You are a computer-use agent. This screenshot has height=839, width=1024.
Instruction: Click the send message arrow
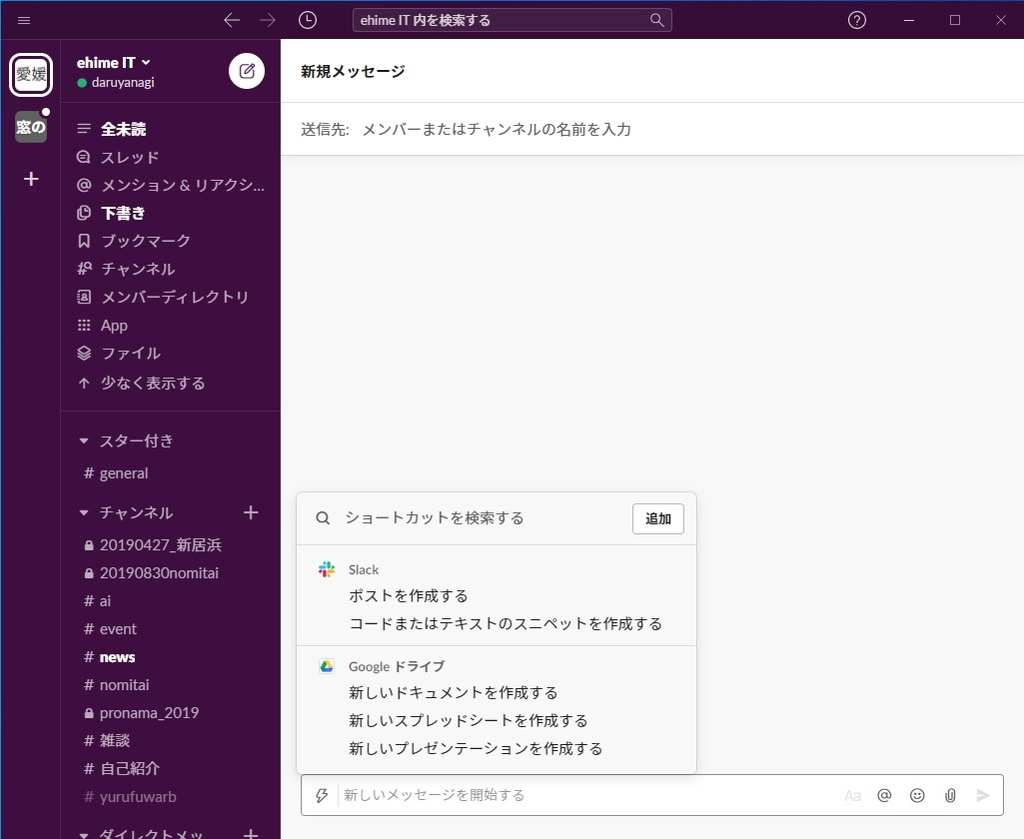click(x=981, y=795)
